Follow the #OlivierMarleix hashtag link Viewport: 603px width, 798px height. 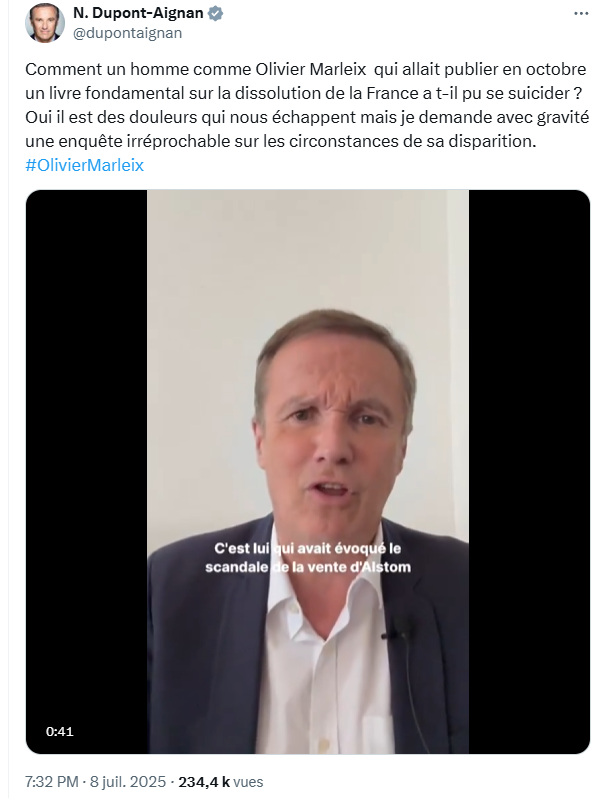[84, 165]
